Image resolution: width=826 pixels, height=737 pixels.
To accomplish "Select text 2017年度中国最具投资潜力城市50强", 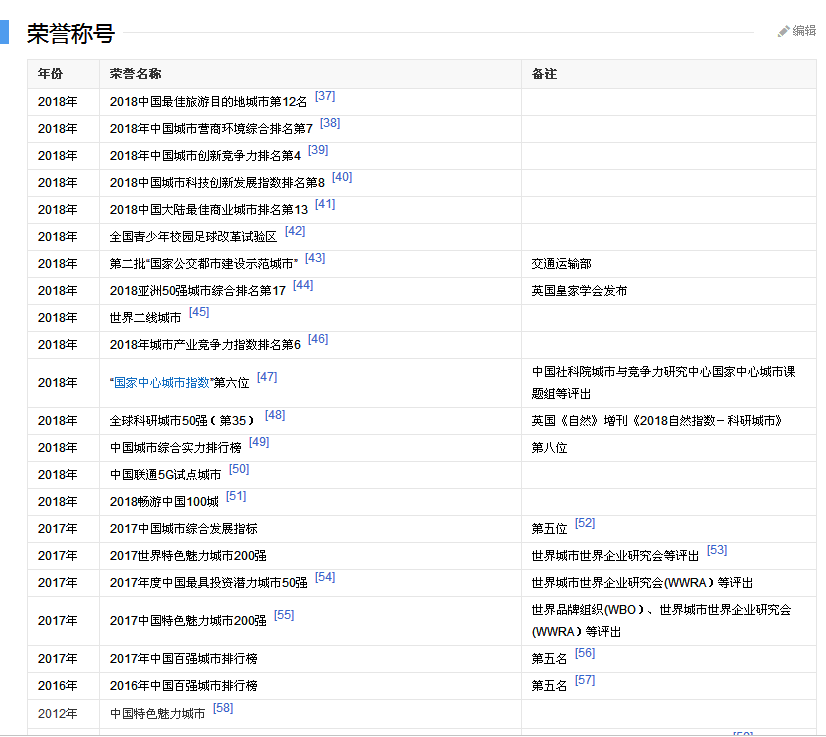I will coord(209,583).
